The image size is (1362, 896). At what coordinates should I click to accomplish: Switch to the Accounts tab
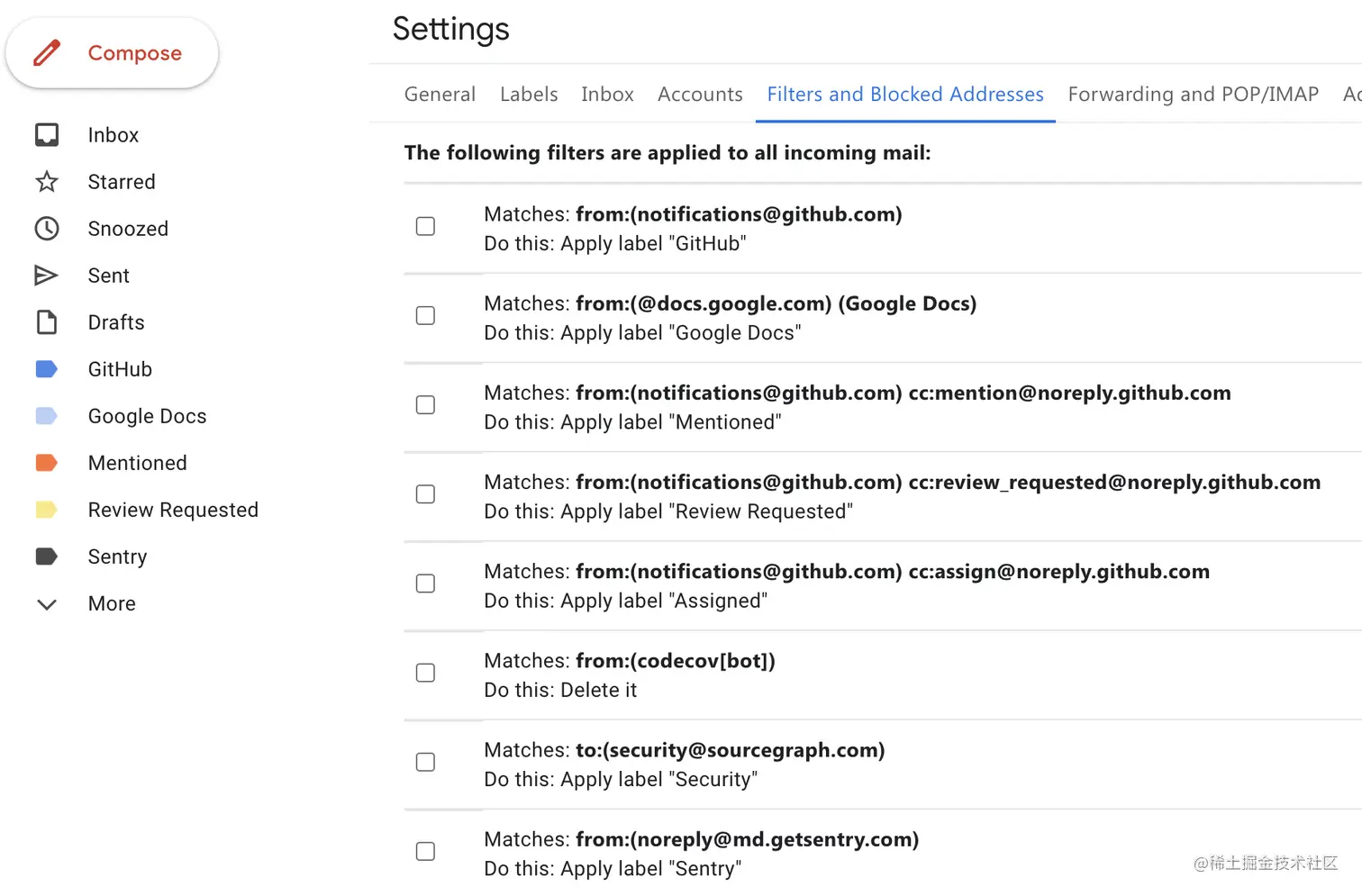coord(700,94)
